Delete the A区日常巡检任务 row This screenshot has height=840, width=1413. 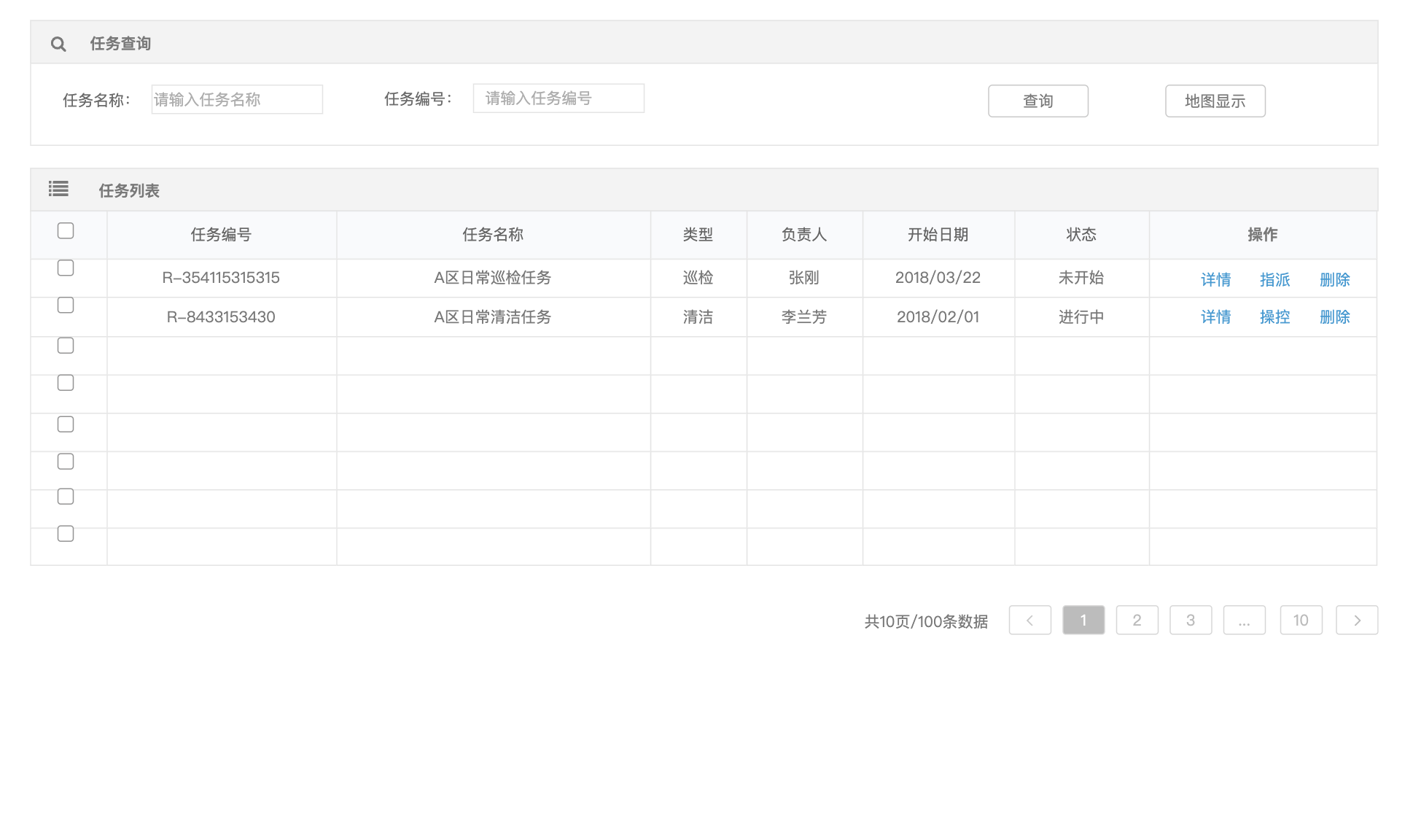click(x=1334, y=280)
